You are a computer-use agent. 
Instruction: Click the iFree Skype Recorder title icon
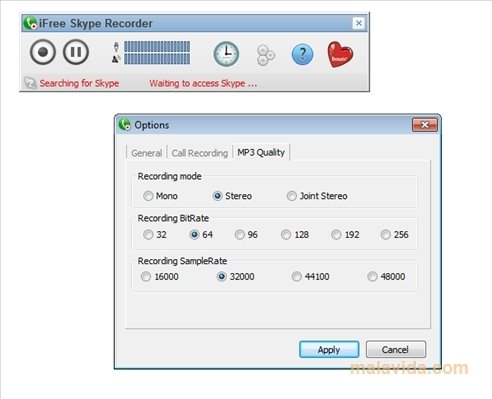click(30, 23)
